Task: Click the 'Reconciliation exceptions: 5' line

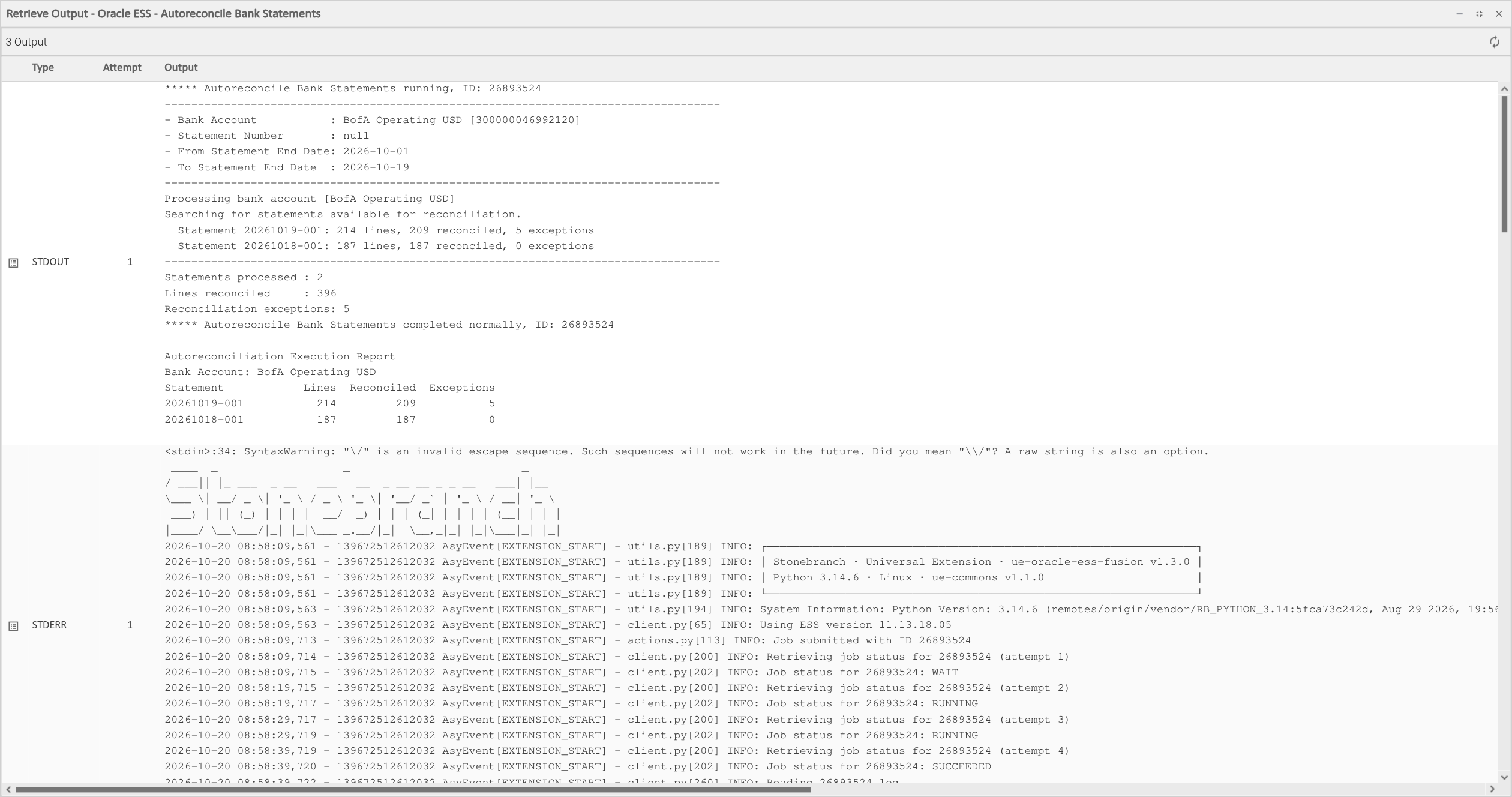Action: 257,309
